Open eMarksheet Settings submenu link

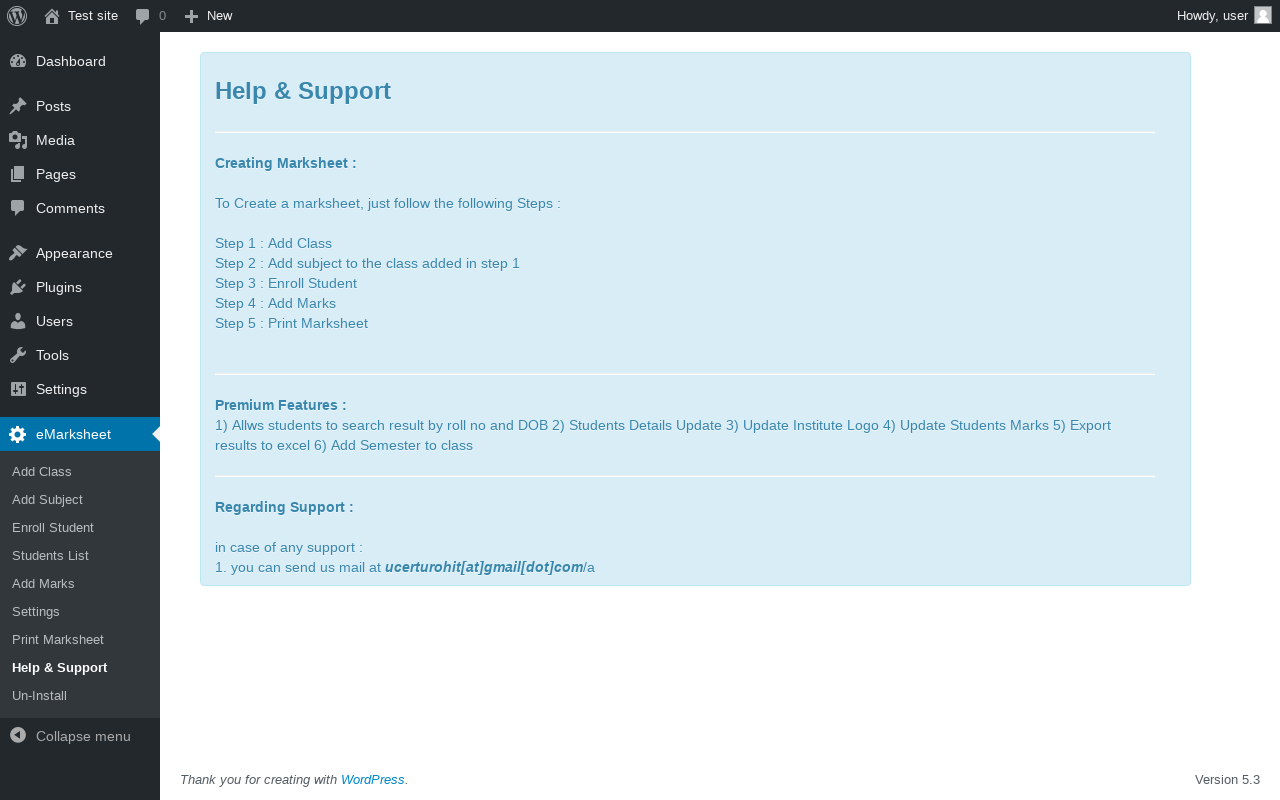tap(36, 611)
